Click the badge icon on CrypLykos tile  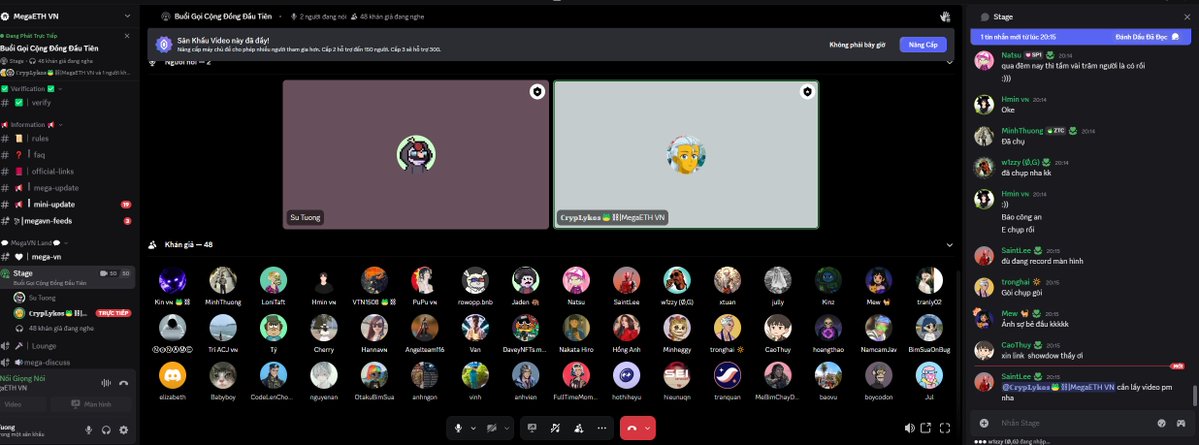[x=807, y=92]
